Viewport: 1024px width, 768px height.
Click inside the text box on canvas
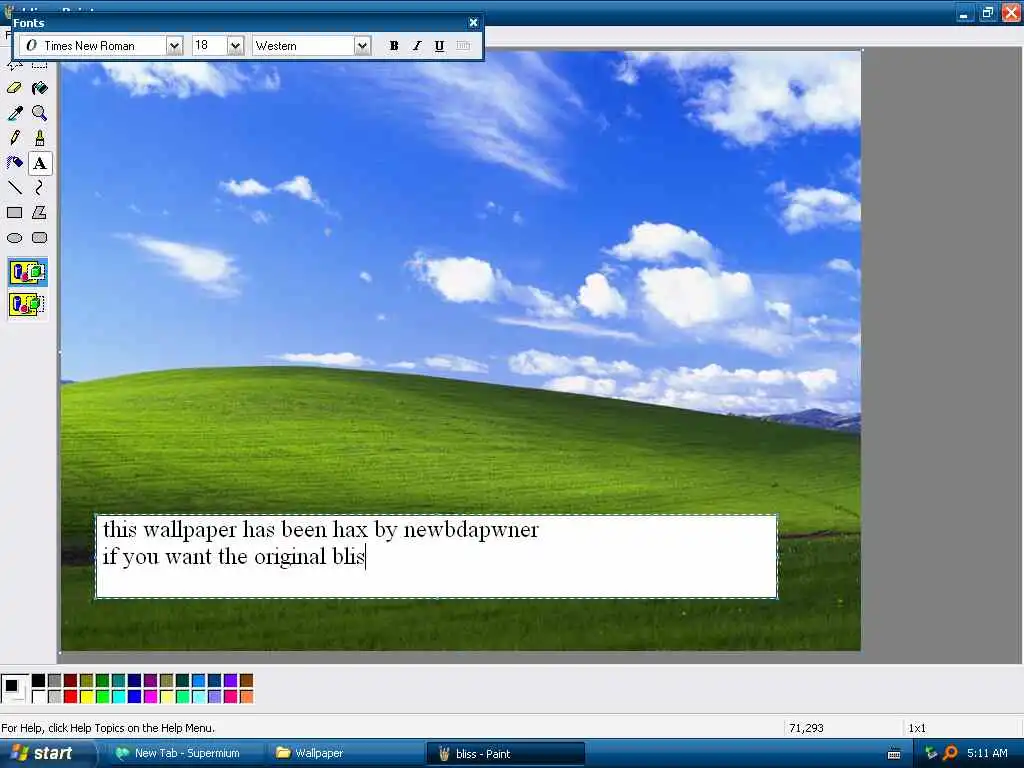pyautogui.click(x=436, y=556)
